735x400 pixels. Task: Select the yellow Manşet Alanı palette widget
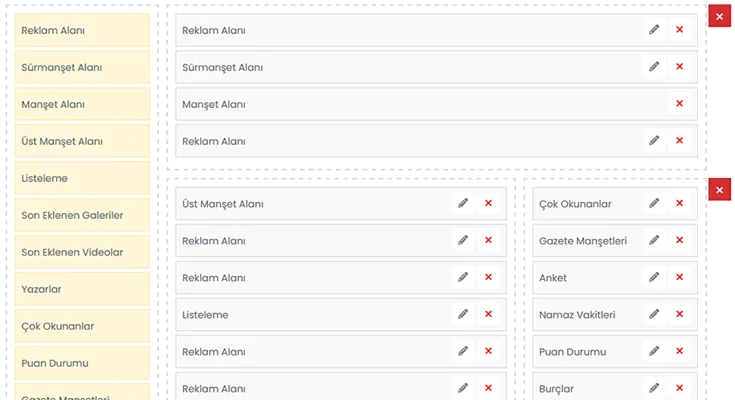[x=82, y=104]
